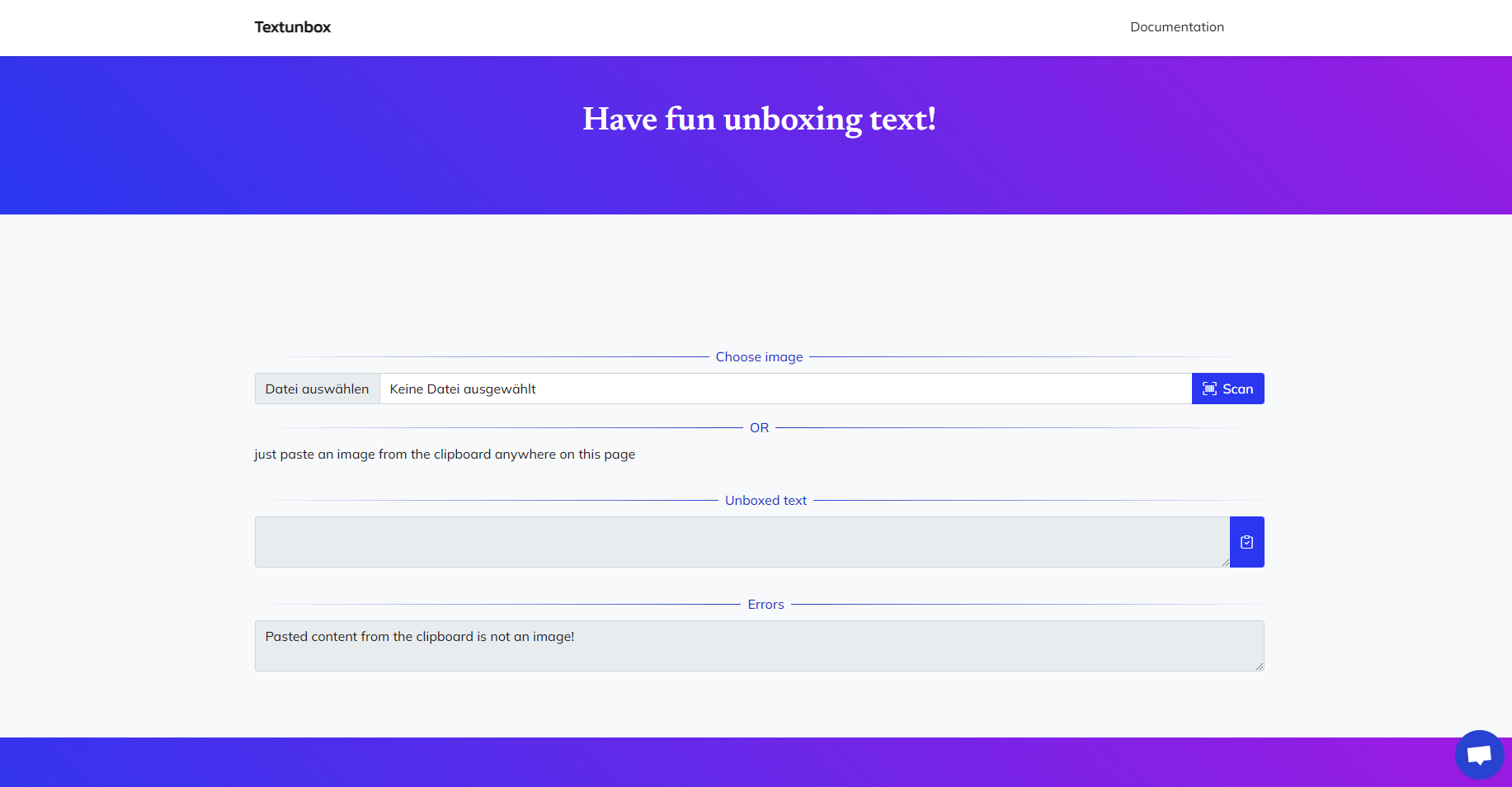Click the resize handle of the Errors box

1258,667
